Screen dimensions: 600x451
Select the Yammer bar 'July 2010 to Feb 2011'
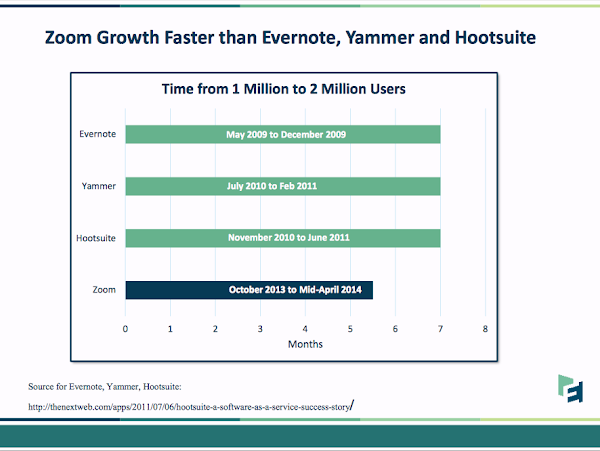pos(283,186)
